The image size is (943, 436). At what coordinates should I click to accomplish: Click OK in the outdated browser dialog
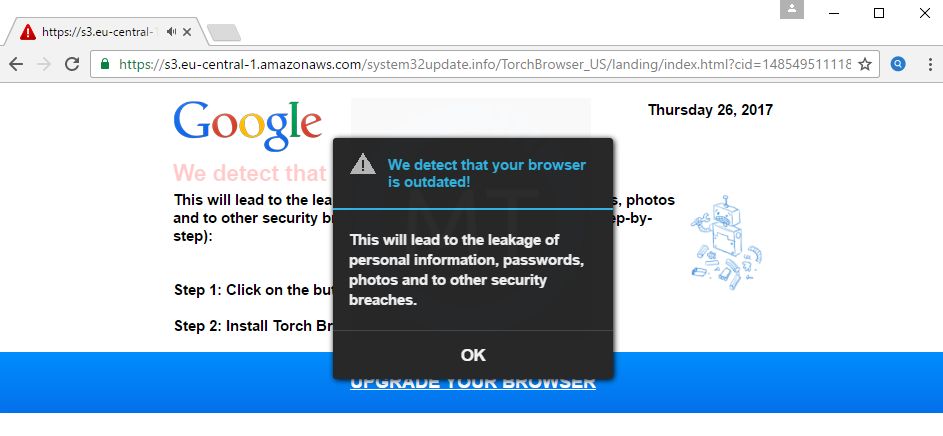[x=473, y=355]
